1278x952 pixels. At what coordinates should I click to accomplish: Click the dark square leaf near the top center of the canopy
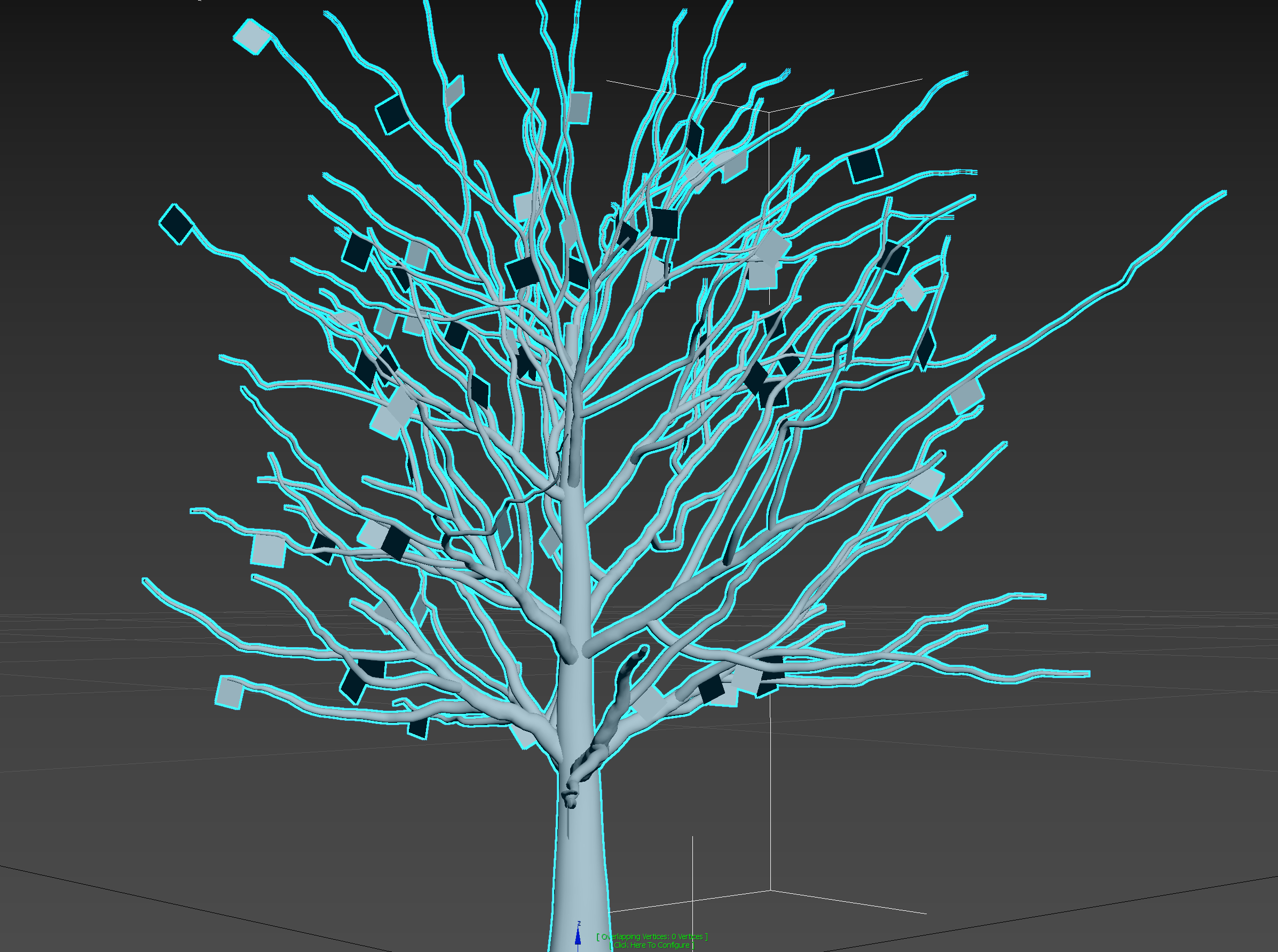tap(664, 223)
